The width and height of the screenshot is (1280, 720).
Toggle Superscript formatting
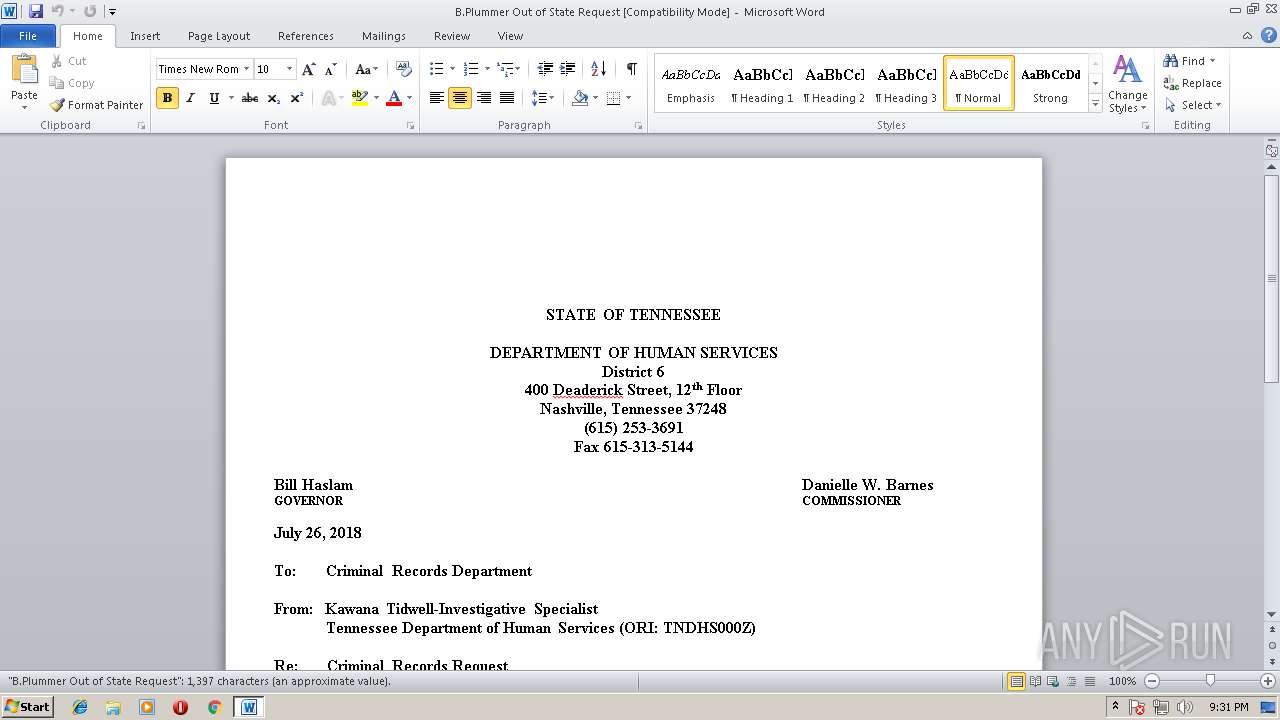(x=297, y=98)
